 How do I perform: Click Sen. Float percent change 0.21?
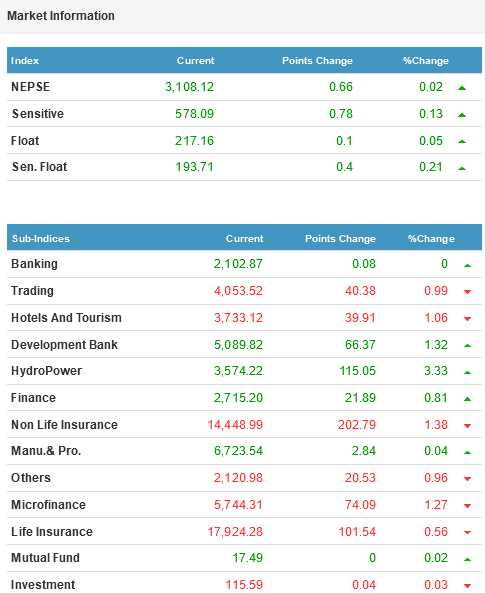click(431, 167)
